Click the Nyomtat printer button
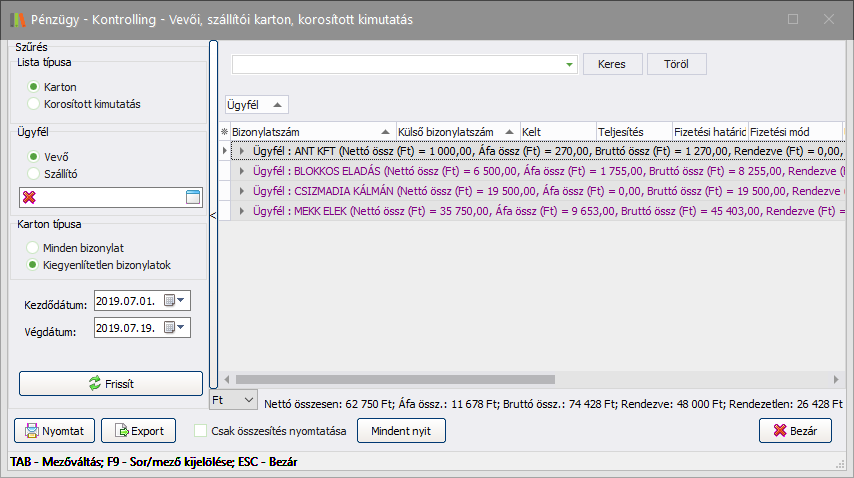This screenshot has height=478, width=854. coord(56,431)
